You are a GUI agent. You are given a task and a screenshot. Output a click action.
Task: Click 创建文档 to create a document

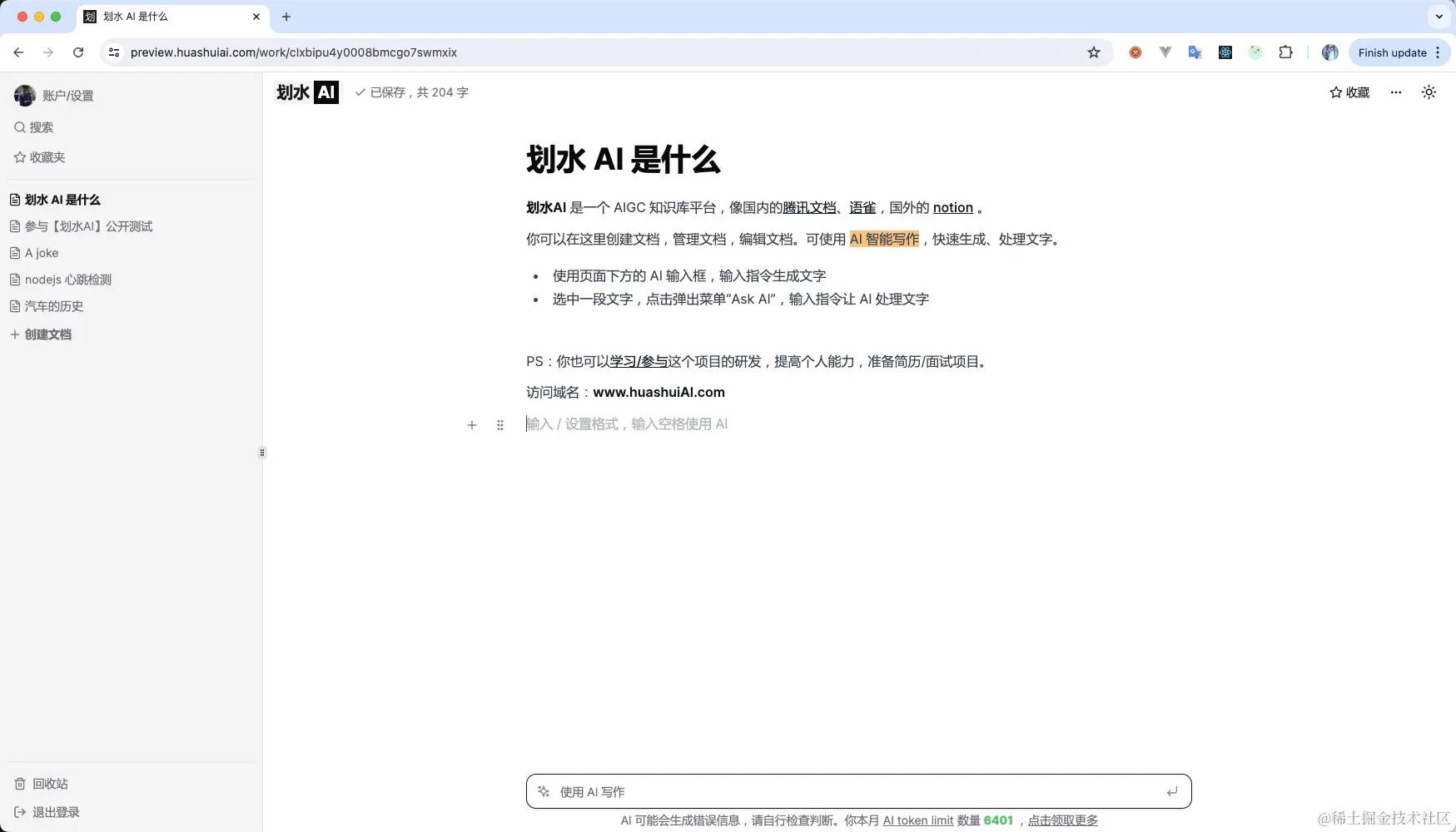tap(41, 334)
